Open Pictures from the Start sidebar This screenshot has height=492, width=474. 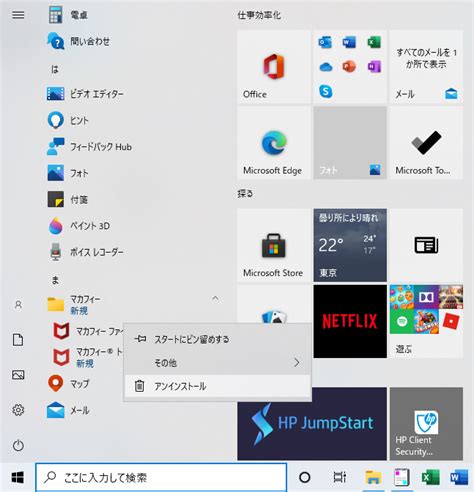click(x=18, y=375)
